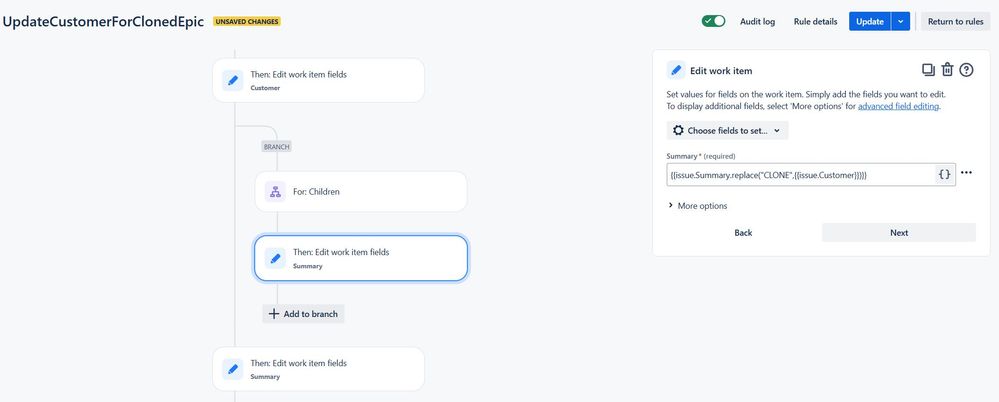Follow the advanced field editing link

tap(898, 106)
